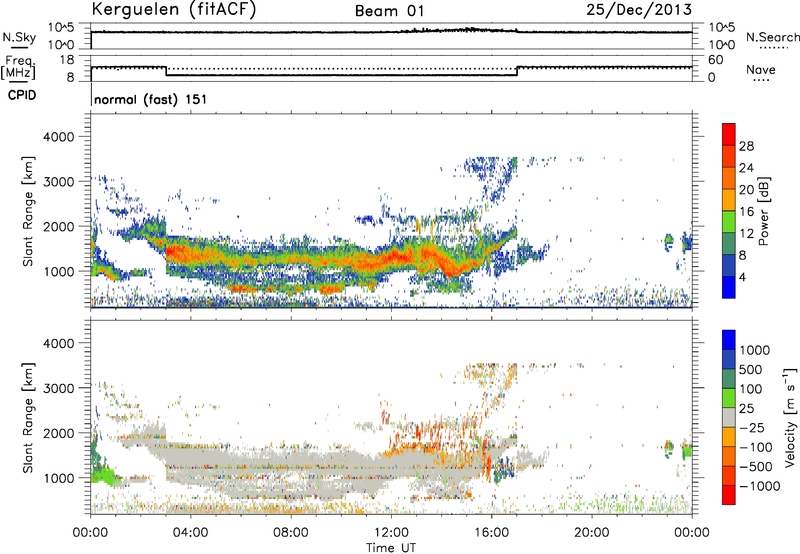Click the light green 12-16 dB Power swatch
800x554 pixels.
[x=729, y=221]
